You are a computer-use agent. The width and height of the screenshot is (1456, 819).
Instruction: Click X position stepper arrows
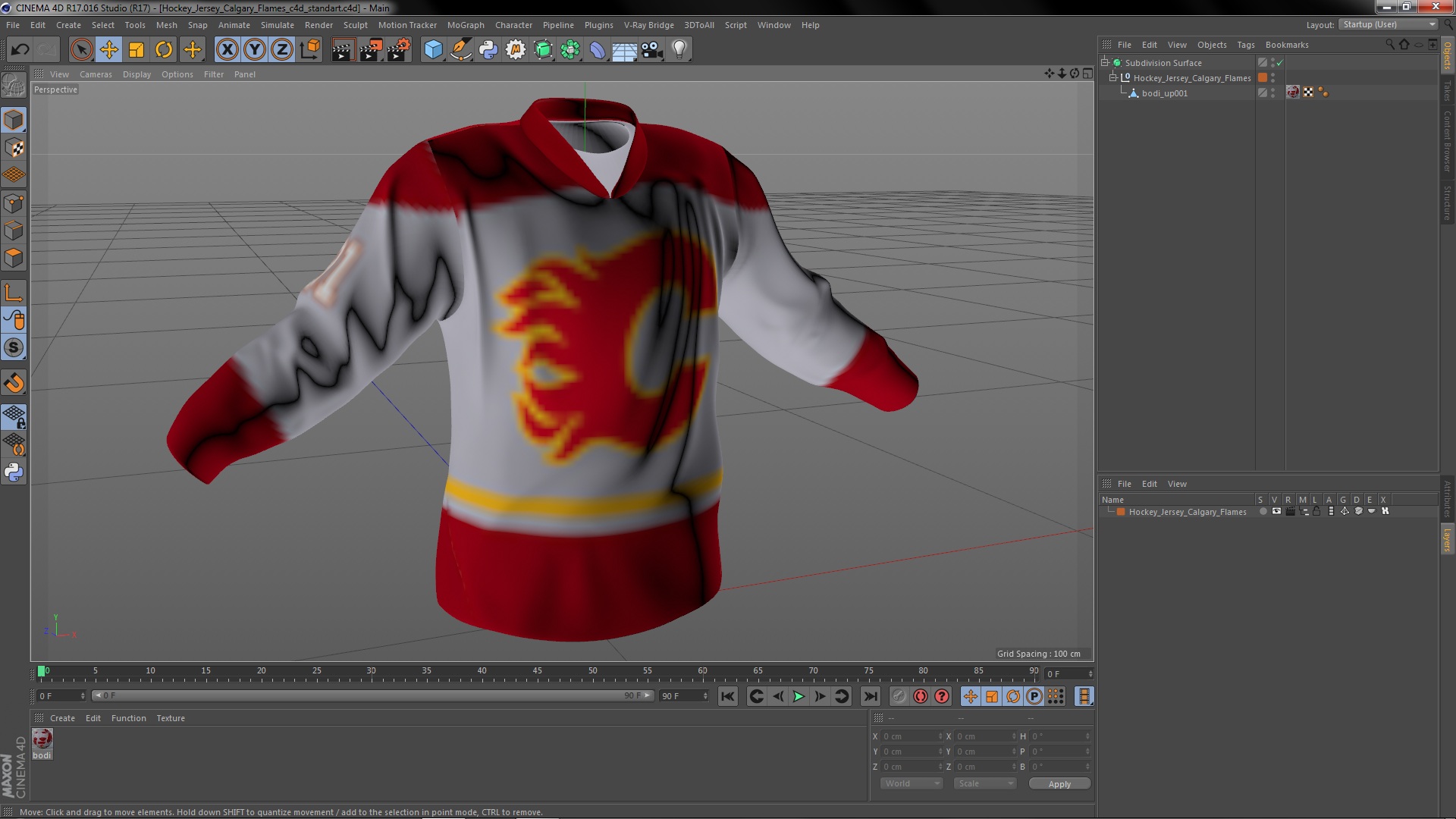tap(940, 736)
